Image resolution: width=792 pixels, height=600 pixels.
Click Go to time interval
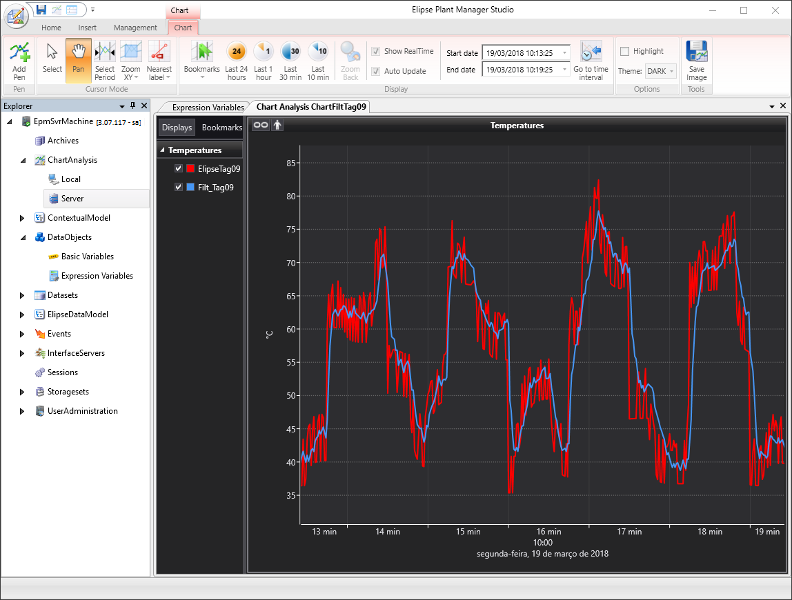tap(591, 61)
